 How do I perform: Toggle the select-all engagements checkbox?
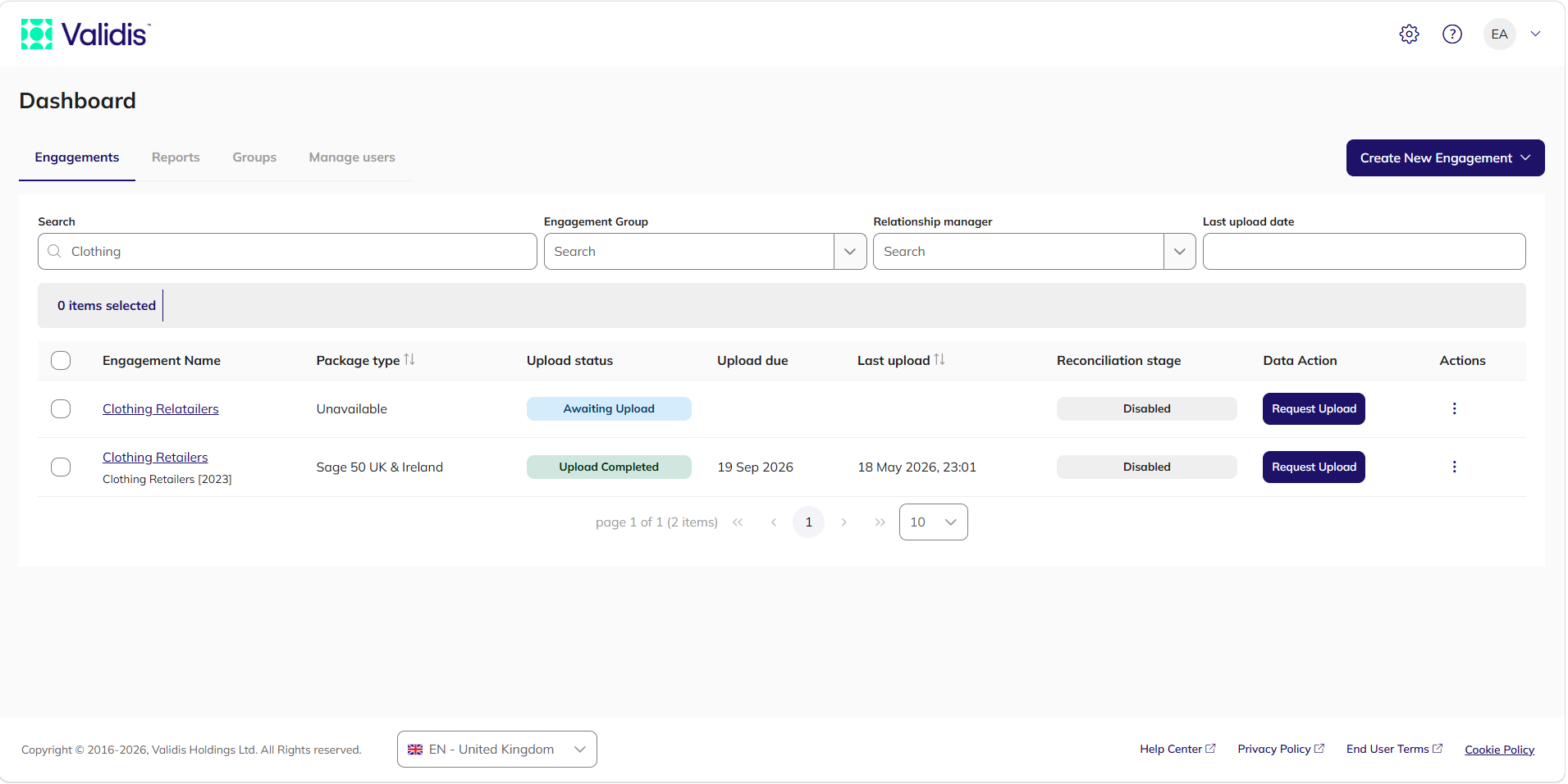click(x=61, y=361)
